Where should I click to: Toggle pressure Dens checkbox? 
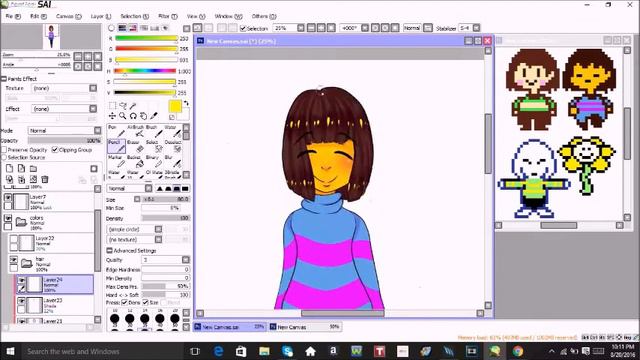click(x=124, y=302)
